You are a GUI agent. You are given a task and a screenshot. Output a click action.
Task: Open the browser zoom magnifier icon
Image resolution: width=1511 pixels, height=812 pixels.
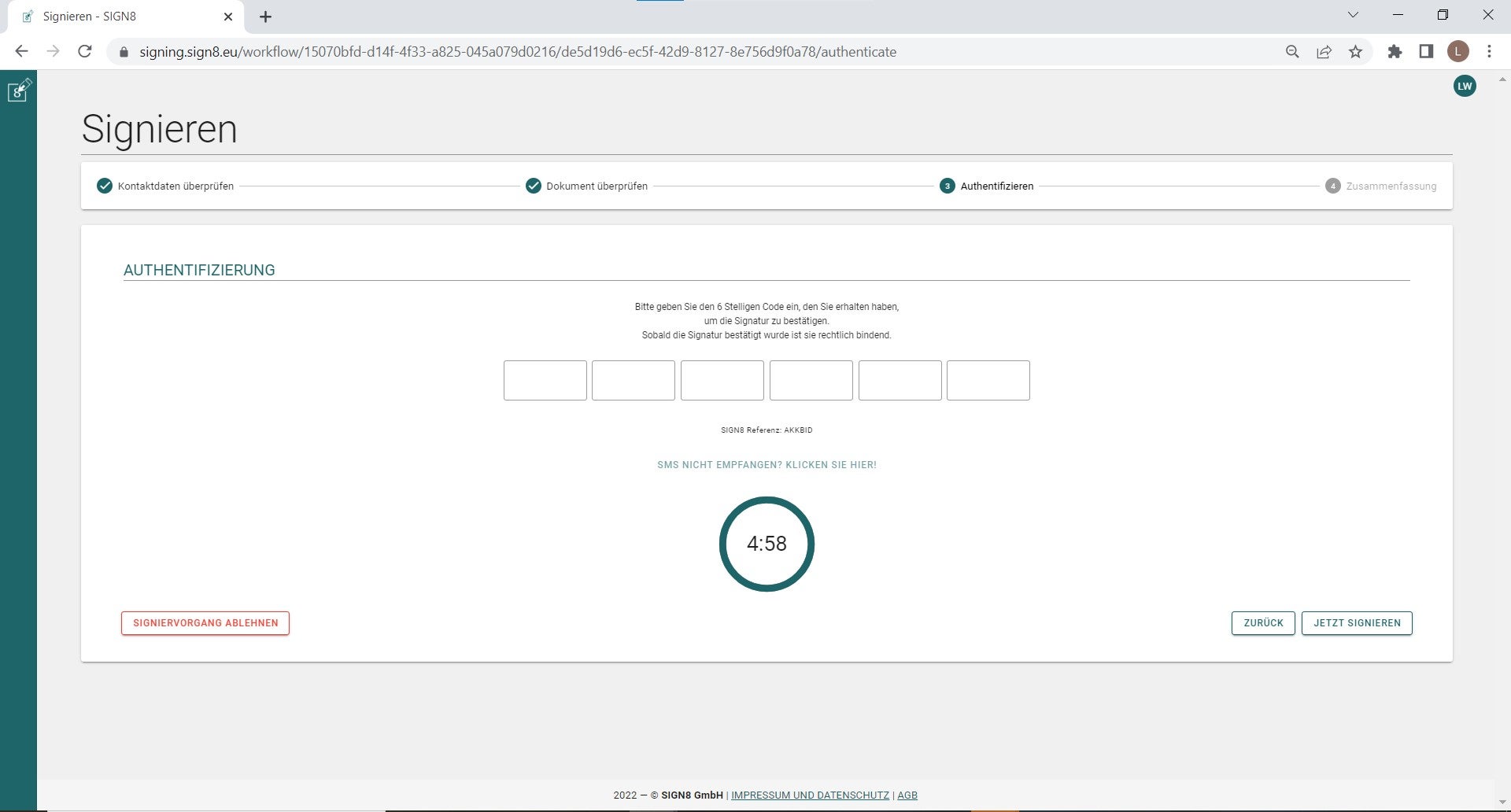coord(1292,52)
